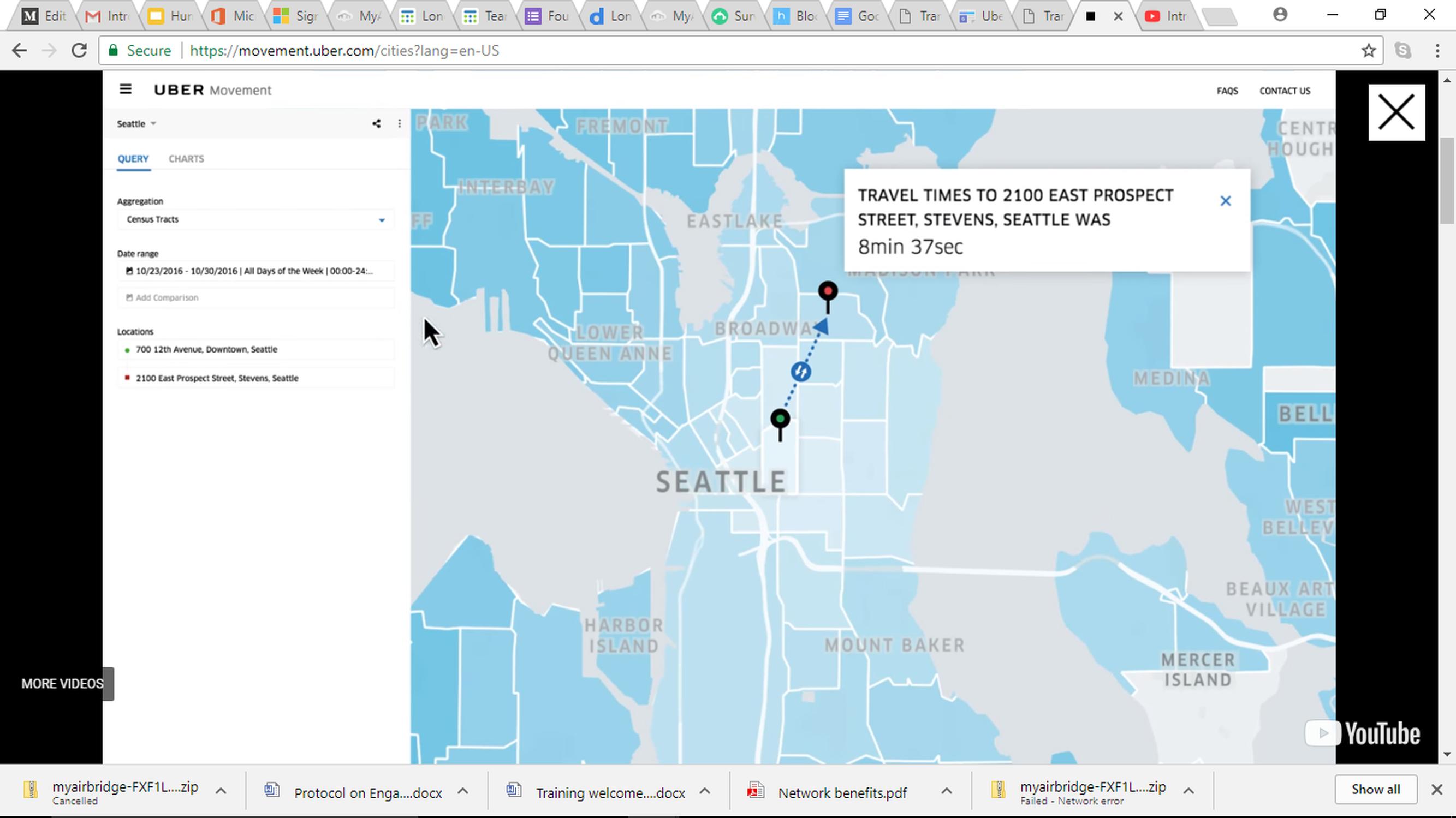Image resolution: width=1456 pixels, height=818 pixels.
Task: Click the browser forward arrow
Action: click(50, 51)
